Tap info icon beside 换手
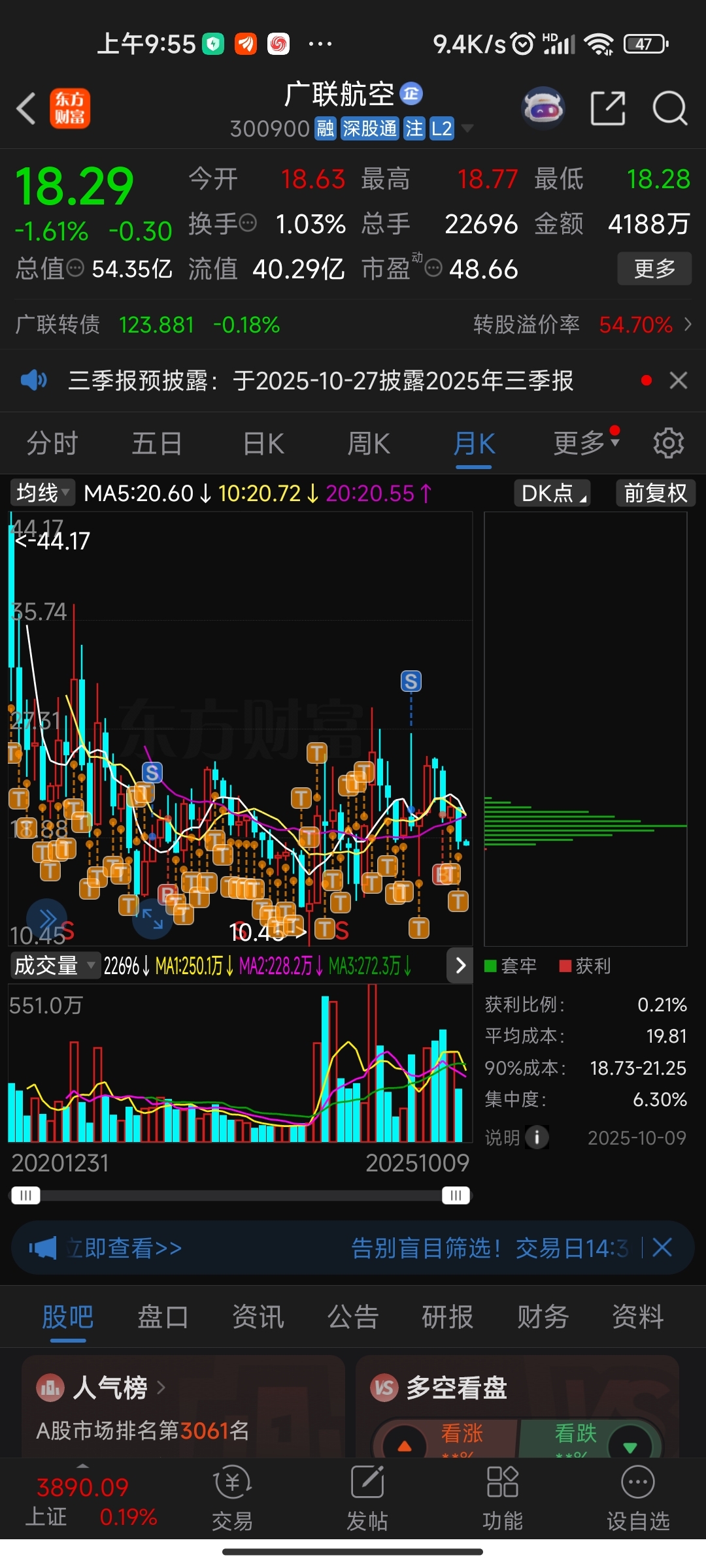Screen dimensions: 706x1568 point(248,223)
